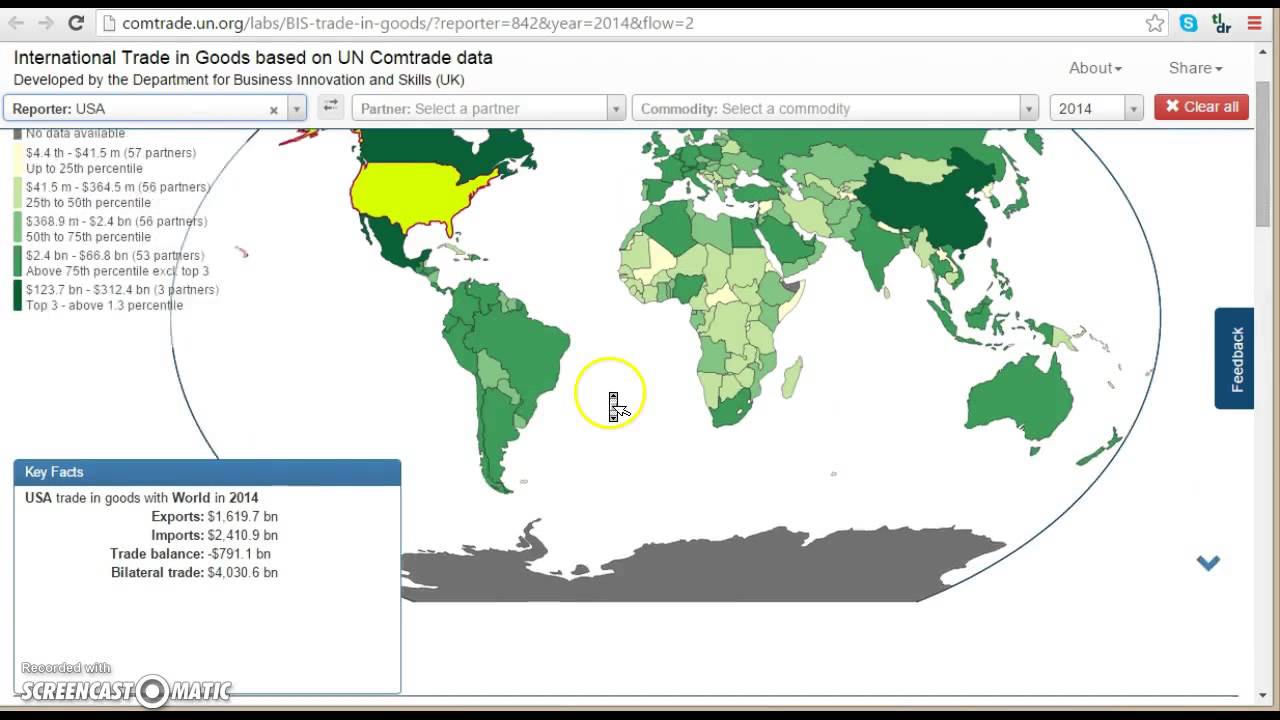Image resolution: width=1280 pixels, height=720 pixels.
Task: Open the Skype extension icon
Action: tap(1188, 23)
